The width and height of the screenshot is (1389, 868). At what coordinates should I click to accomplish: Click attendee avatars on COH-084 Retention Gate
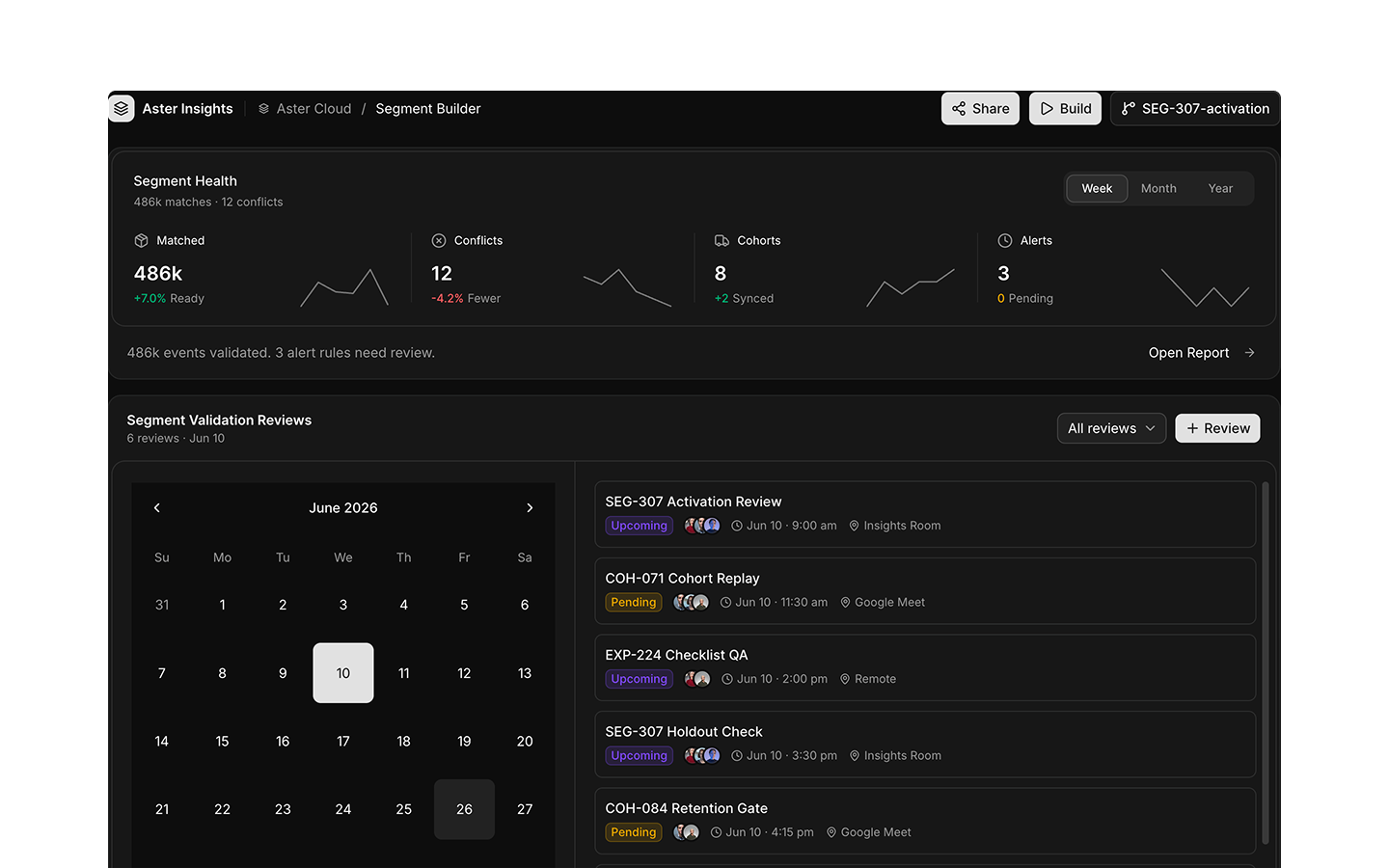(x=686, y=832)
